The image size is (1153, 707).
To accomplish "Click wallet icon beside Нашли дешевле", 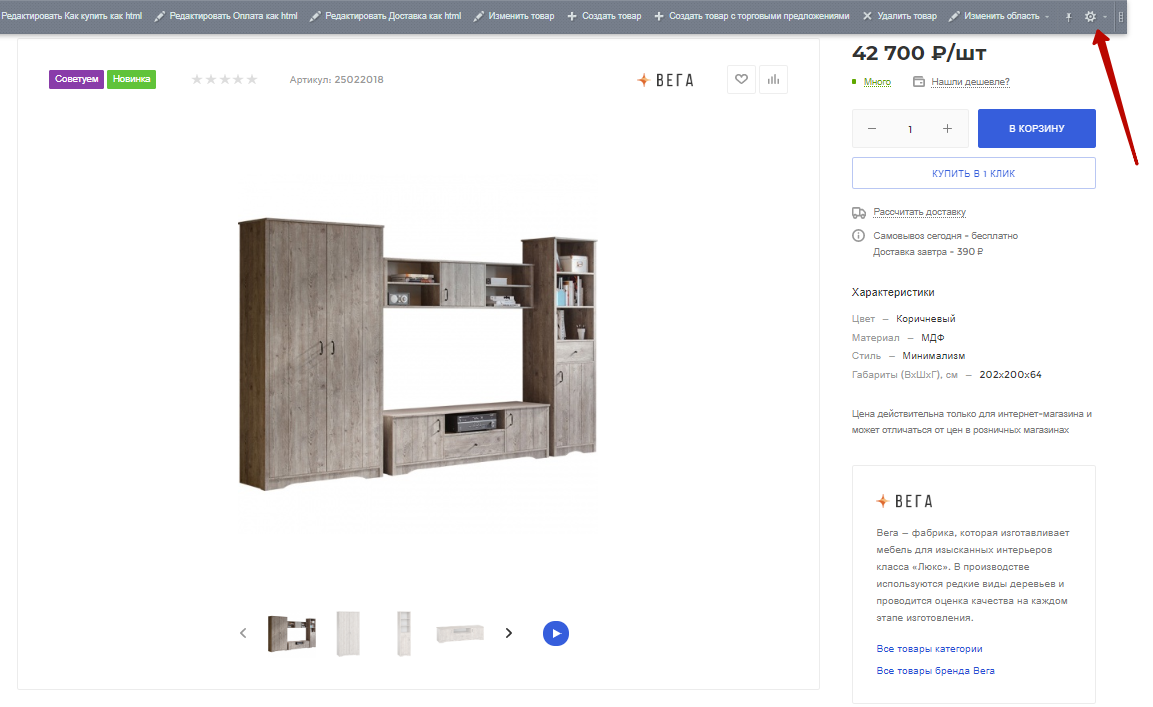I will pos(919,82).
